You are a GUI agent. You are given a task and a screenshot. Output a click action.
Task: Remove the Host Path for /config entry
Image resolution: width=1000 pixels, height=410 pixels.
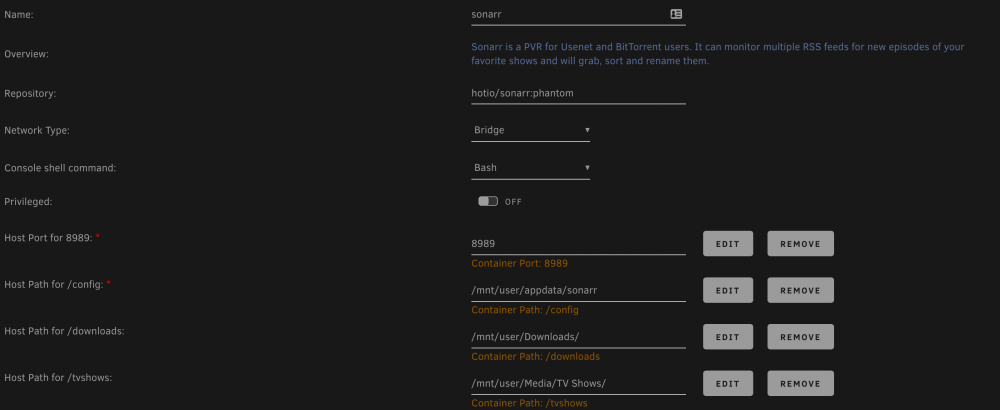800,290
